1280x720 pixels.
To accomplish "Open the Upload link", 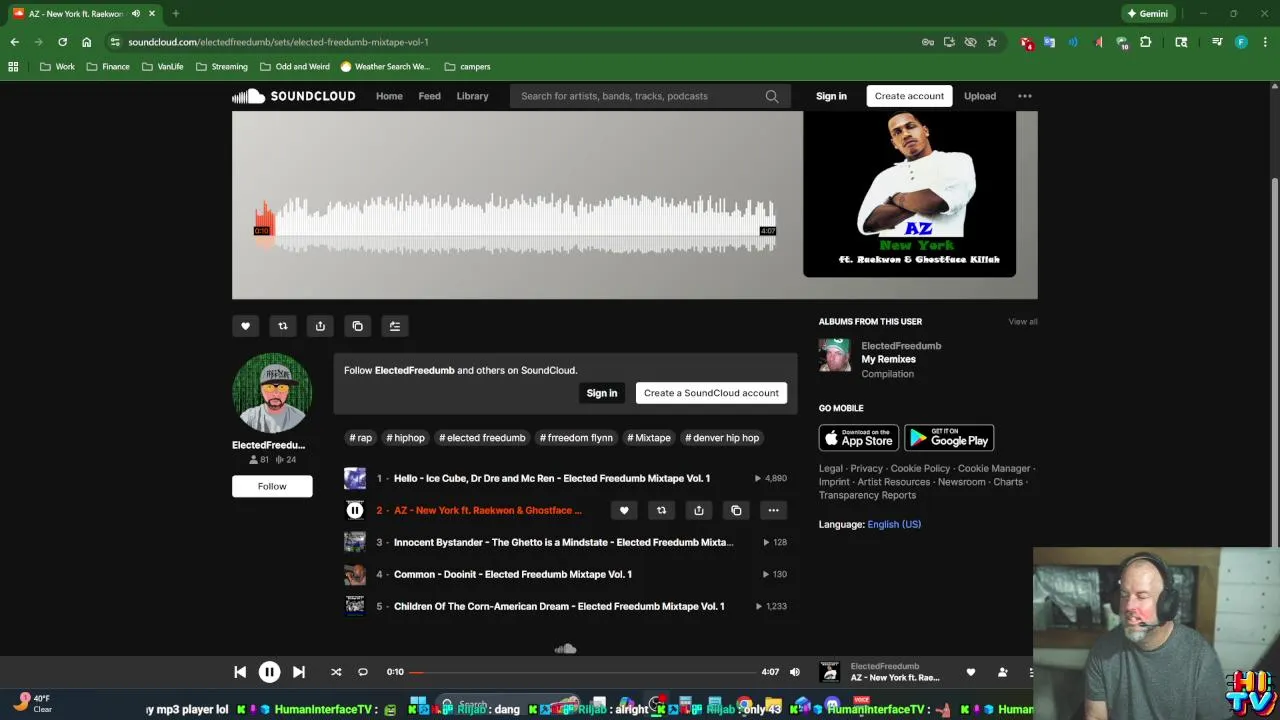I will point(980,96).
